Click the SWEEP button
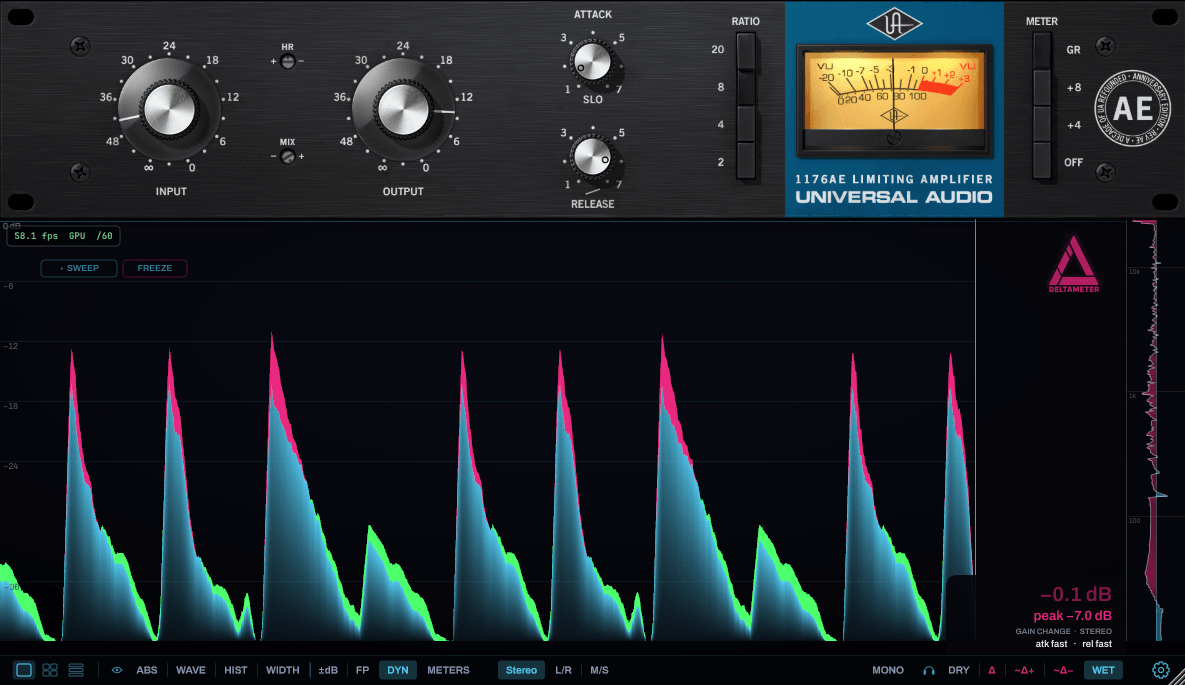This screenshot has height=685, width=1185. coord(79,268)
